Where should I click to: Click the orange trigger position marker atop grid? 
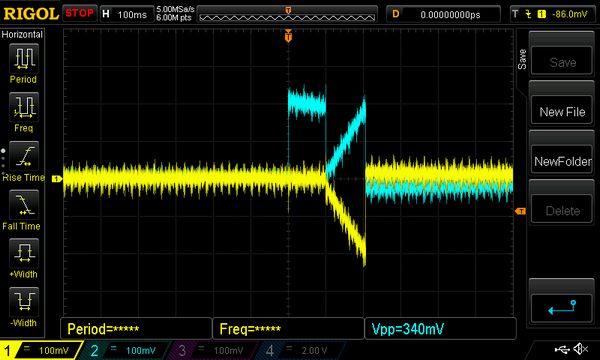288,36
